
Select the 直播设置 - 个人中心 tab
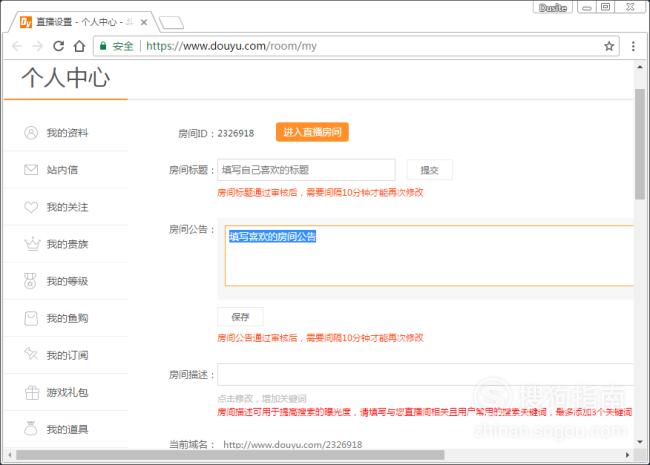click(83, 22)
